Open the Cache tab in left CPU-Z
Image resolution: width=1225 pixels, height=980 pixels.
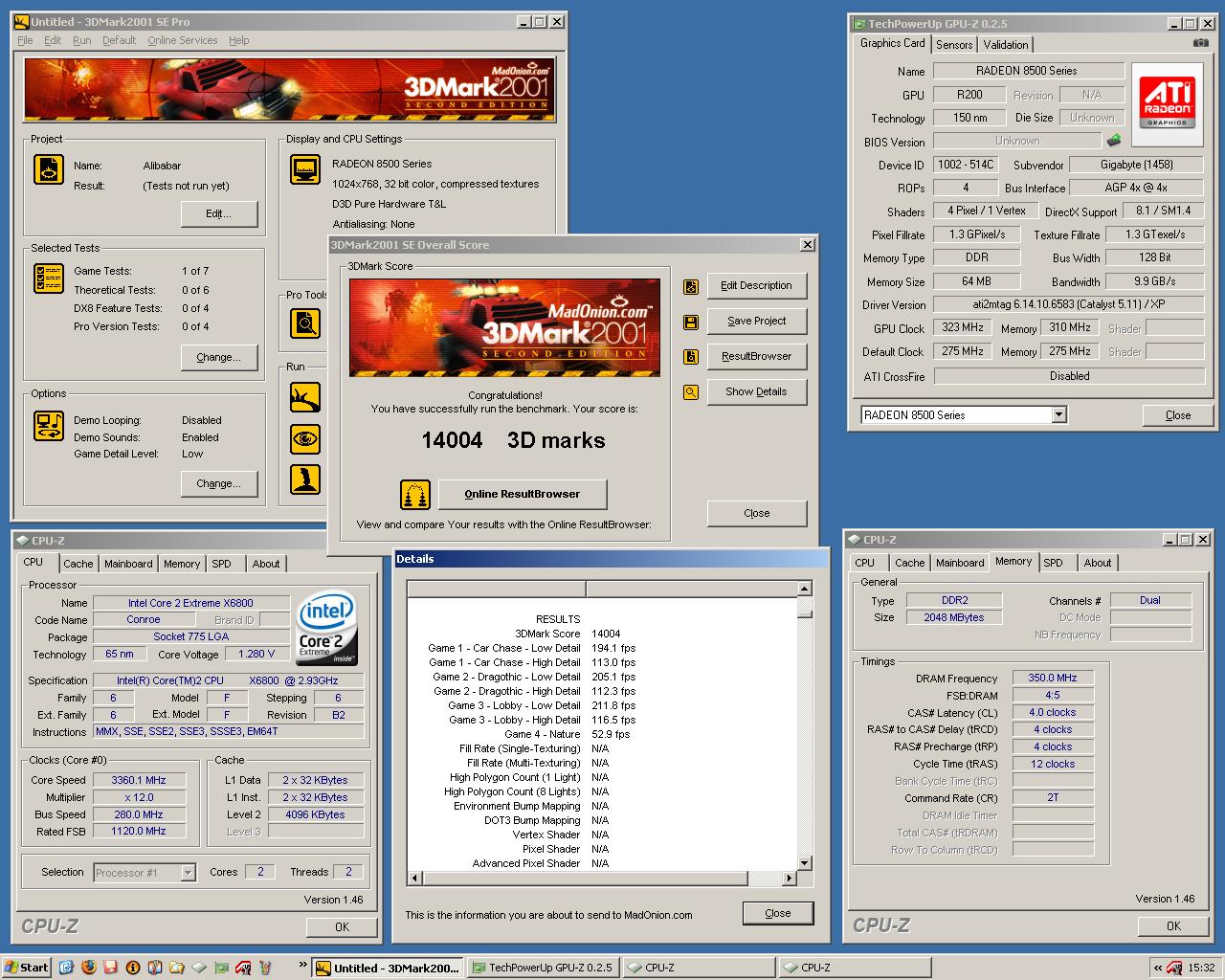[78, 564]
